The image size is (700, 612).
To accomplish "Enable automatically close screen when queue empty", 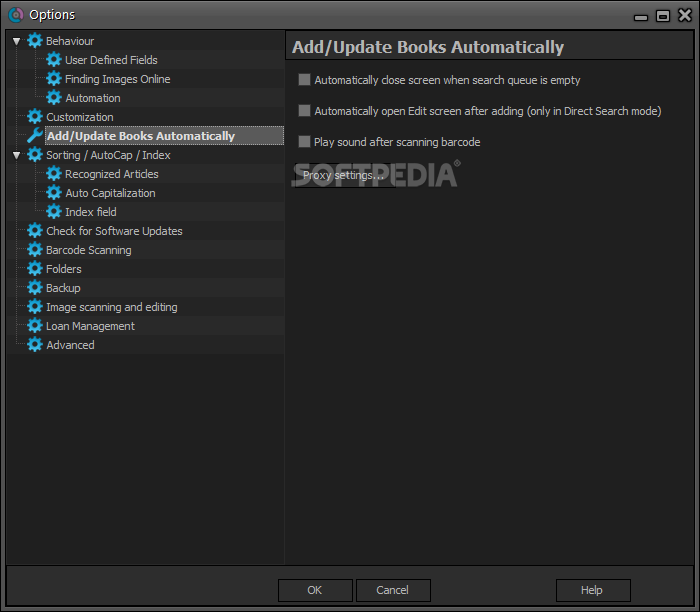I will (x=304, y=80).
